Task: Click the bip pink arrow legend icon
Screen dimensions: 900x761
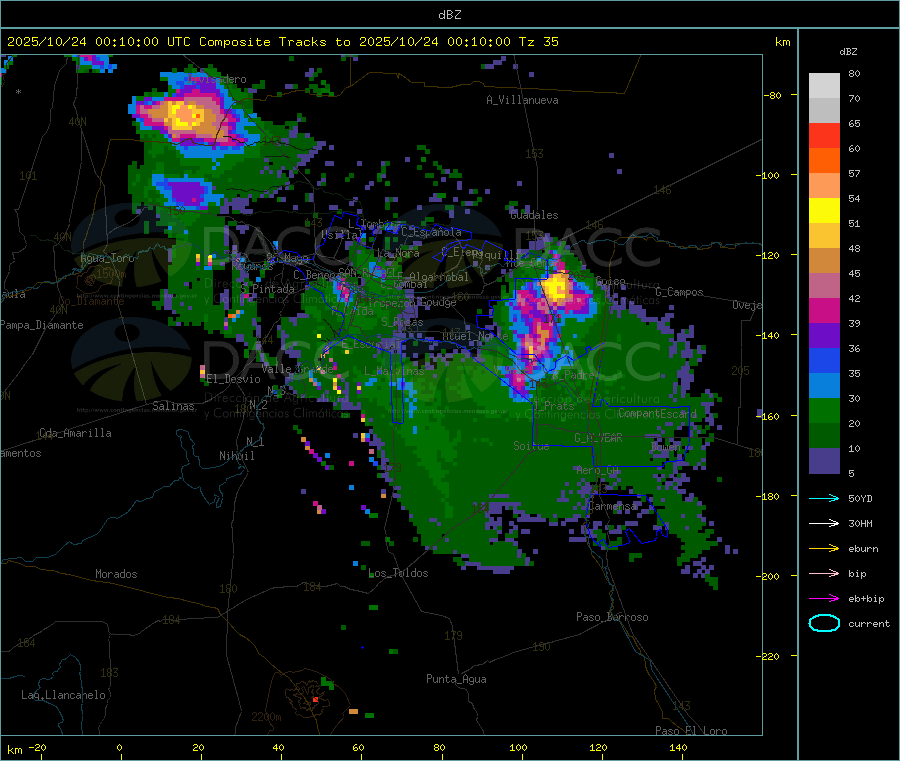Action: (x=824, y=573)
